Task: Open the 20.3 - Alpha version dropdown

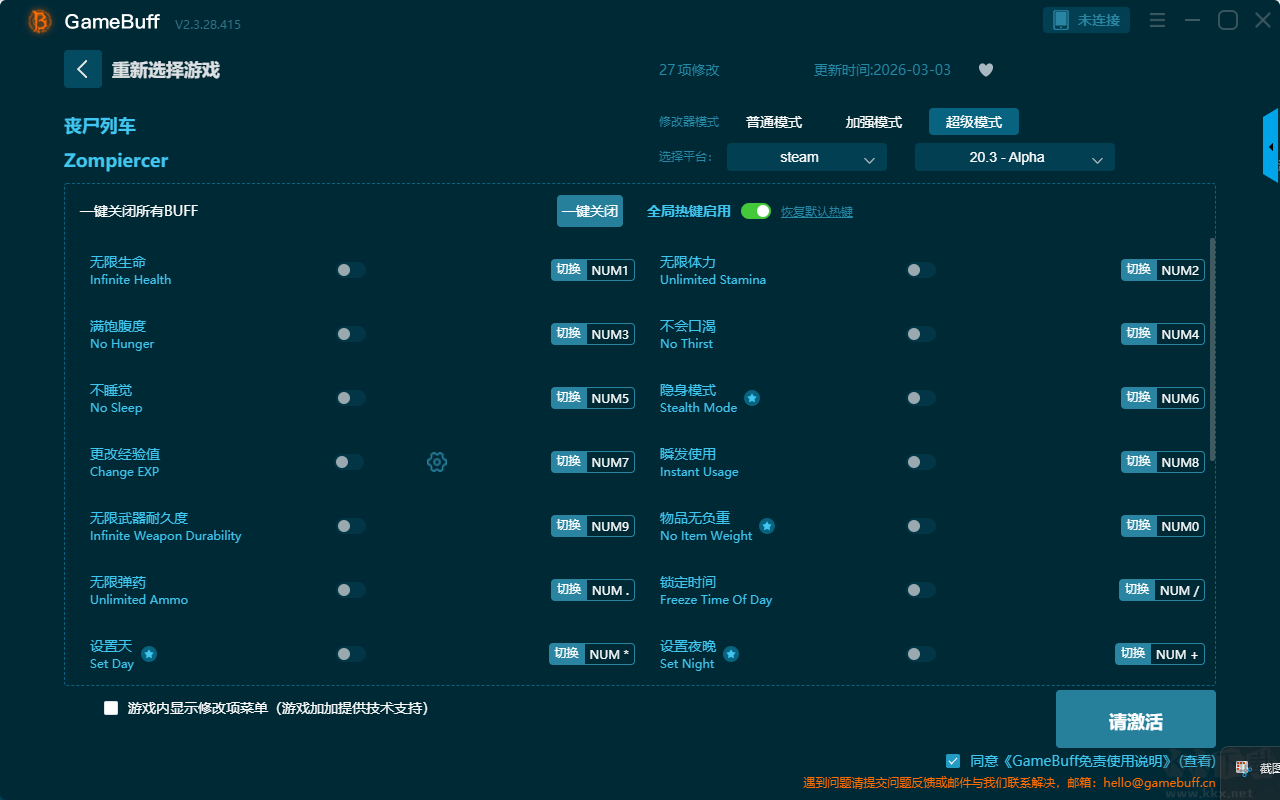Action: click(1015, 157)
